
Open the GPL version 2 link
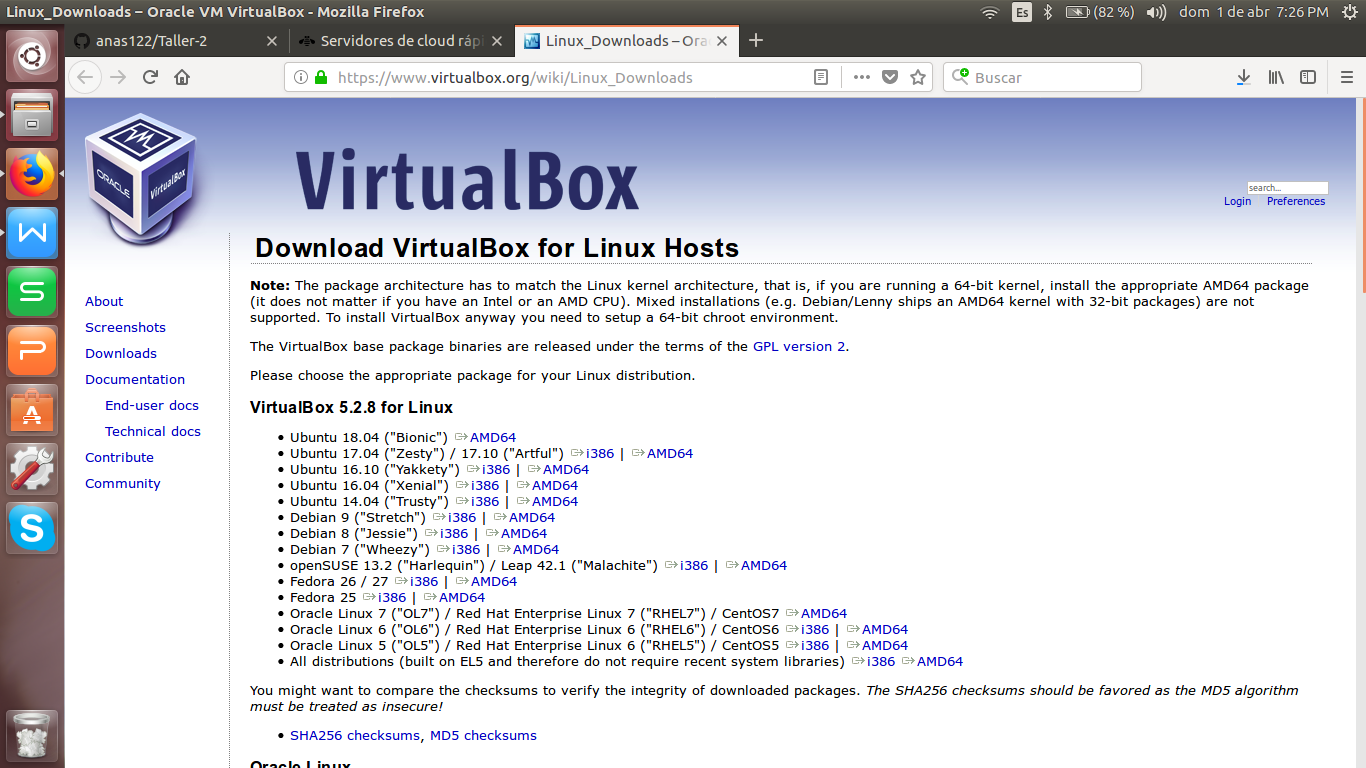pyautogui.click(x=799, y=346)
